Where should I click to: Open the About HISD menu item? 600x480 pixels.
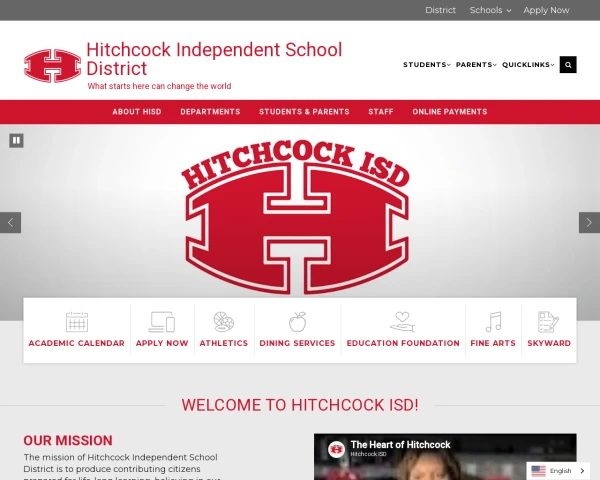(x=137, y=112)
